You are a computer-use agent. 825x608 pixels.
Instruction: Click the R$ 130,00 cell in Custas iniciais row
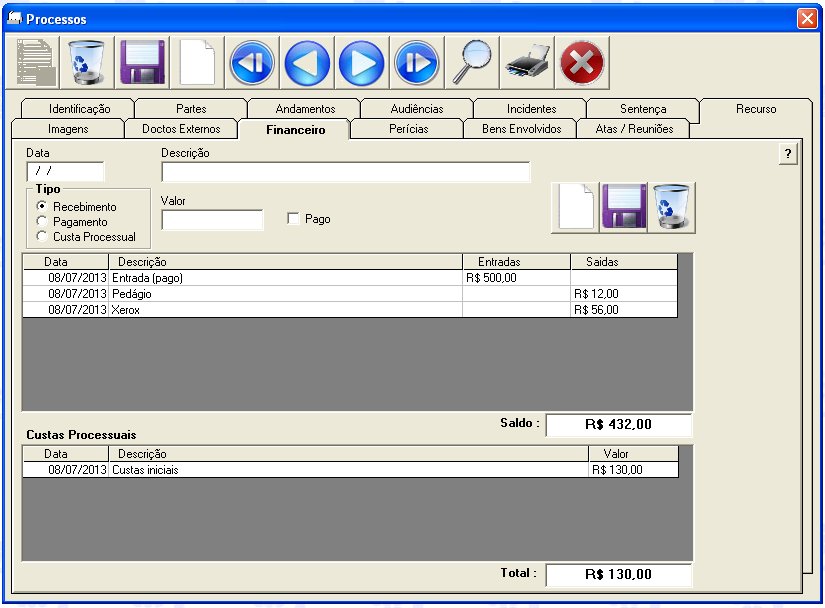633,470
